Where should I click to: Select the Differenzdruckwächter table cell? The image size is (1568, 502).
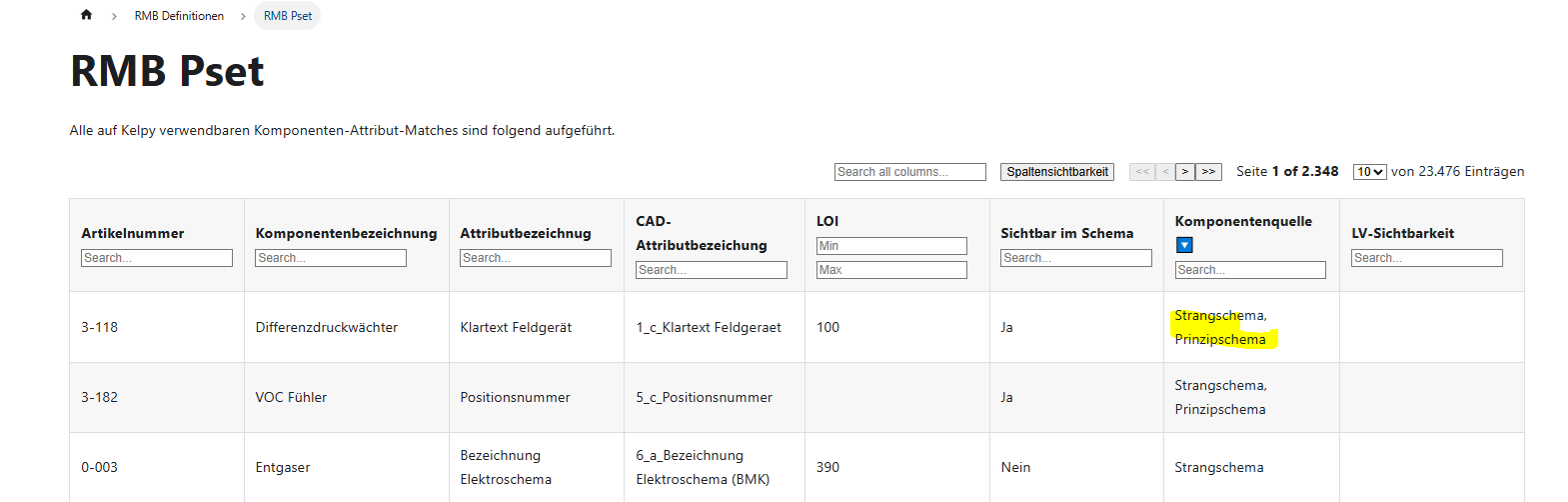pos(327,327)
